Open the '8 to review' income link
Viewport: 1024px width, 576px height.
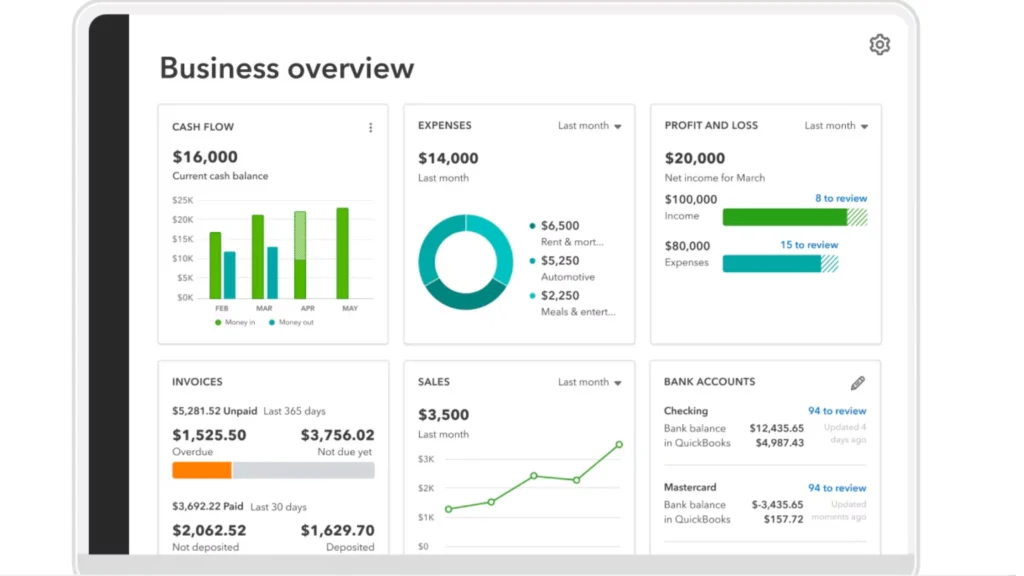tap(840, 199)
